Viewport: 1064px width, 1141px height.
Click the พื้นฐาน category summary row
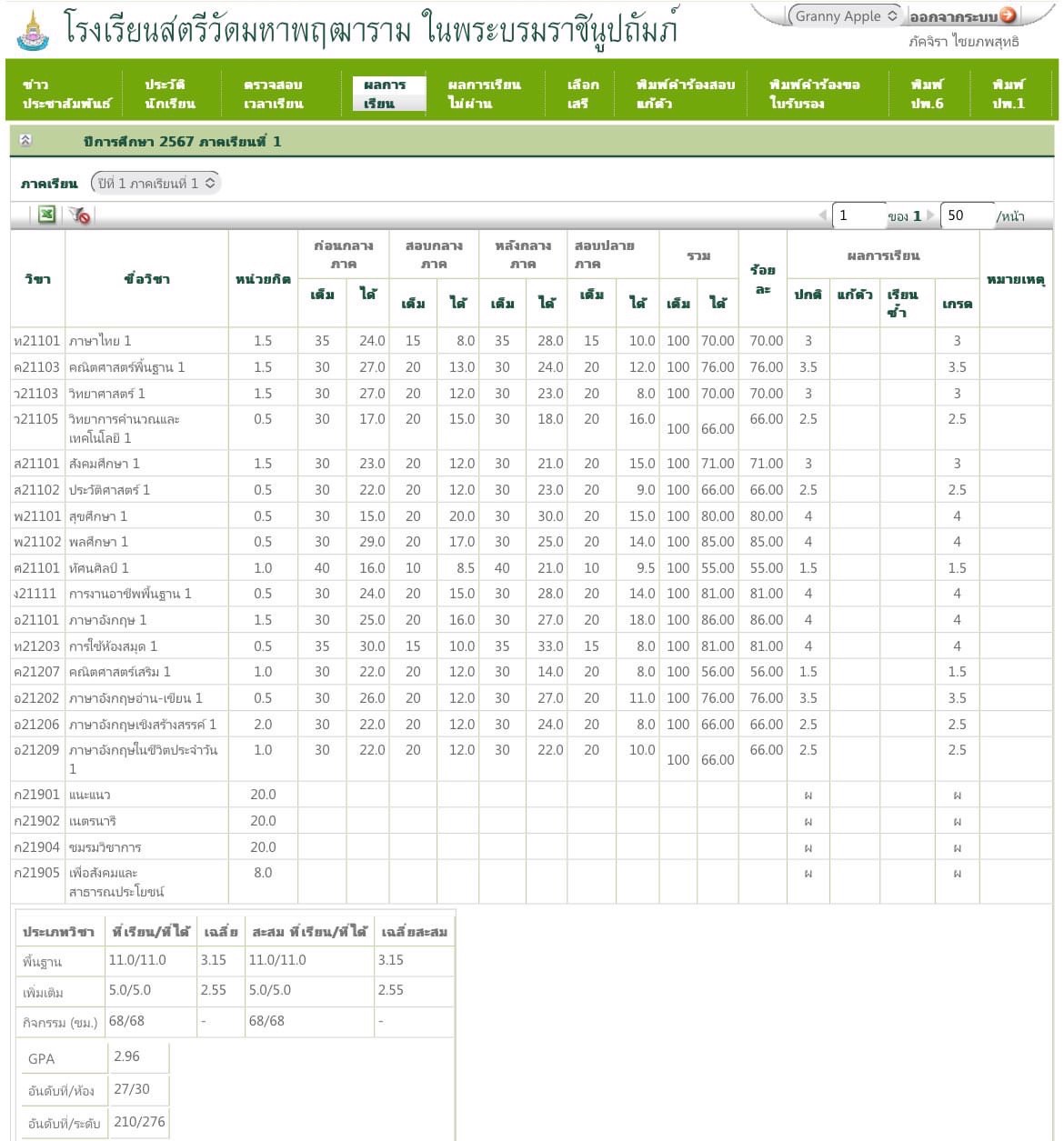coord(235,961)
